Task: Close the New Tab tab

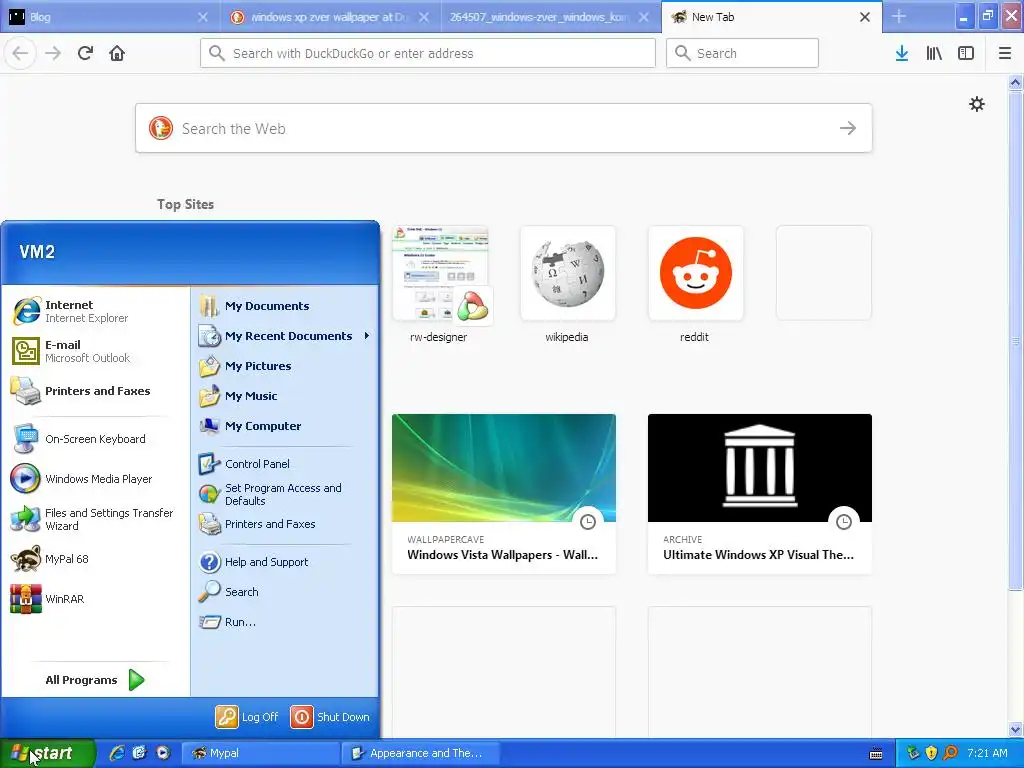Action: coord(865,17)
